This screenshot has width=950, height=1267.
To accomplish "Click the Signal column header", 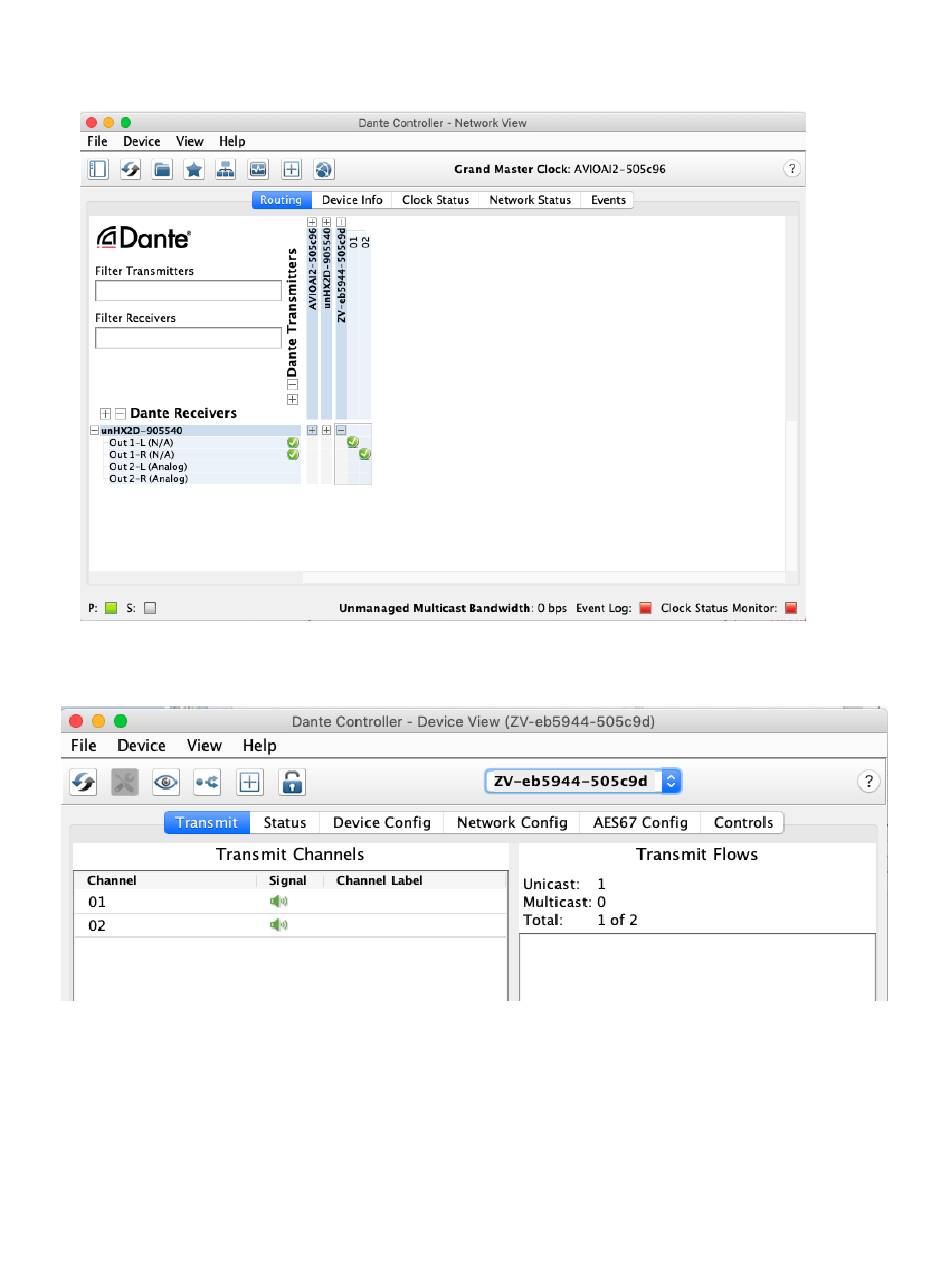I will 288,880.
